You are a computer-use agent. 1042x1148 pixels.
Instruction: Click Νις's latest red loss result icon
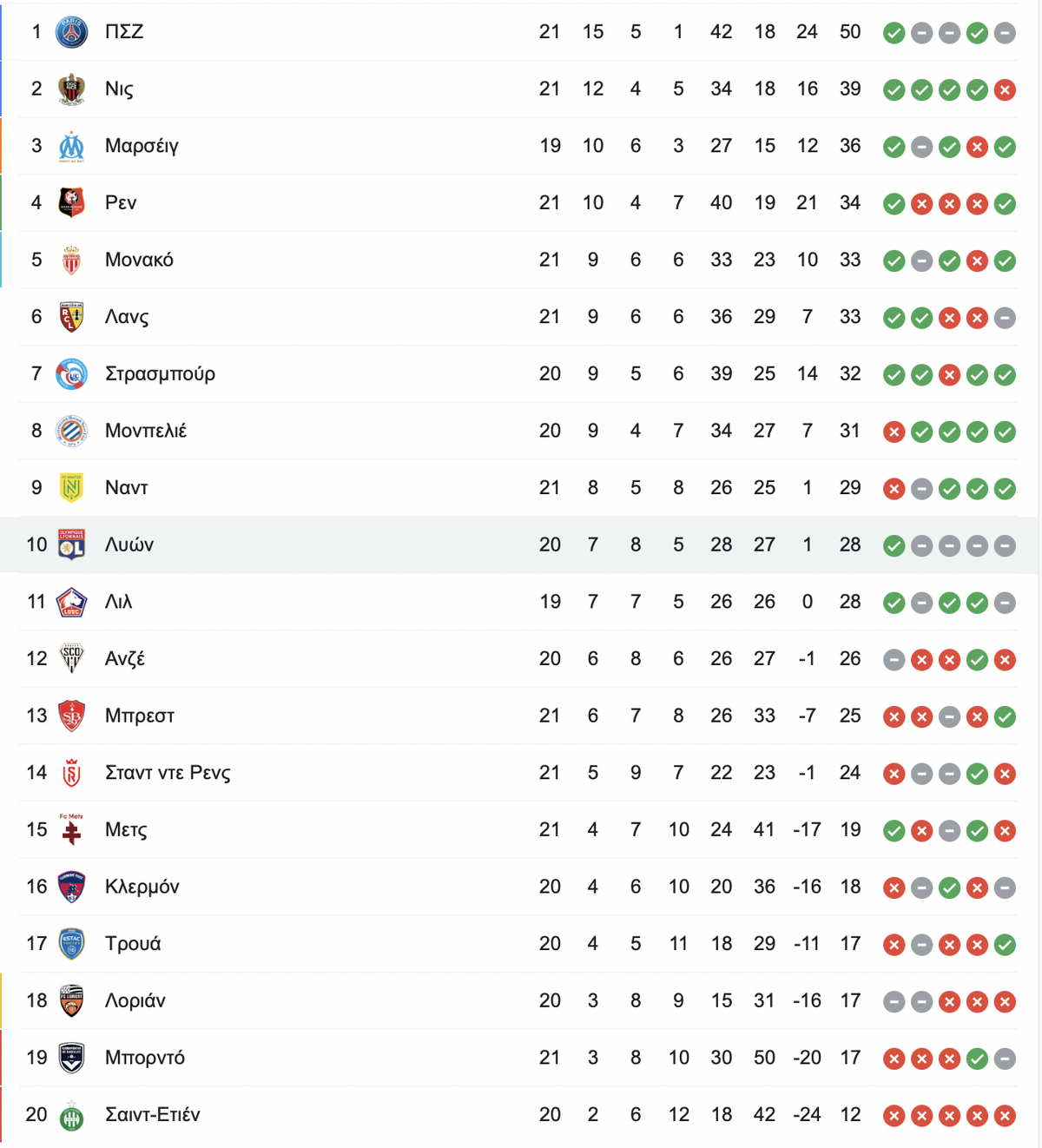point(1005,89)
